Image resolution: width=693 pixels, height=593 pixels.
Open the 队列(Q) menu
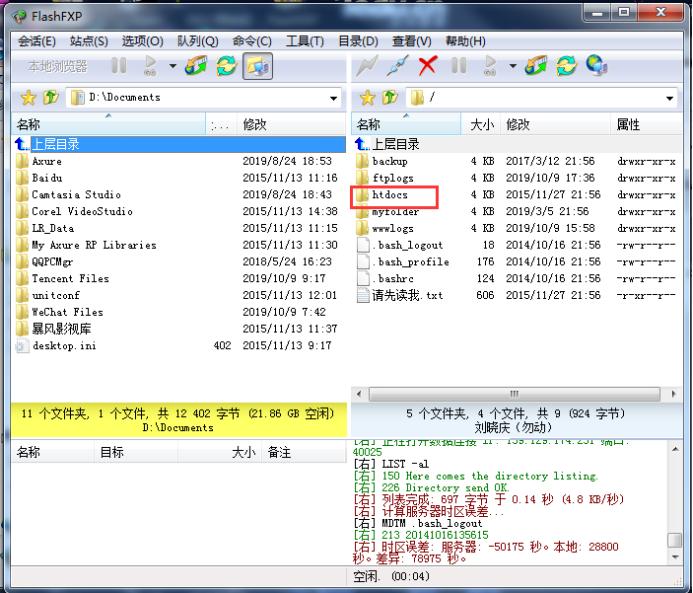198,41
